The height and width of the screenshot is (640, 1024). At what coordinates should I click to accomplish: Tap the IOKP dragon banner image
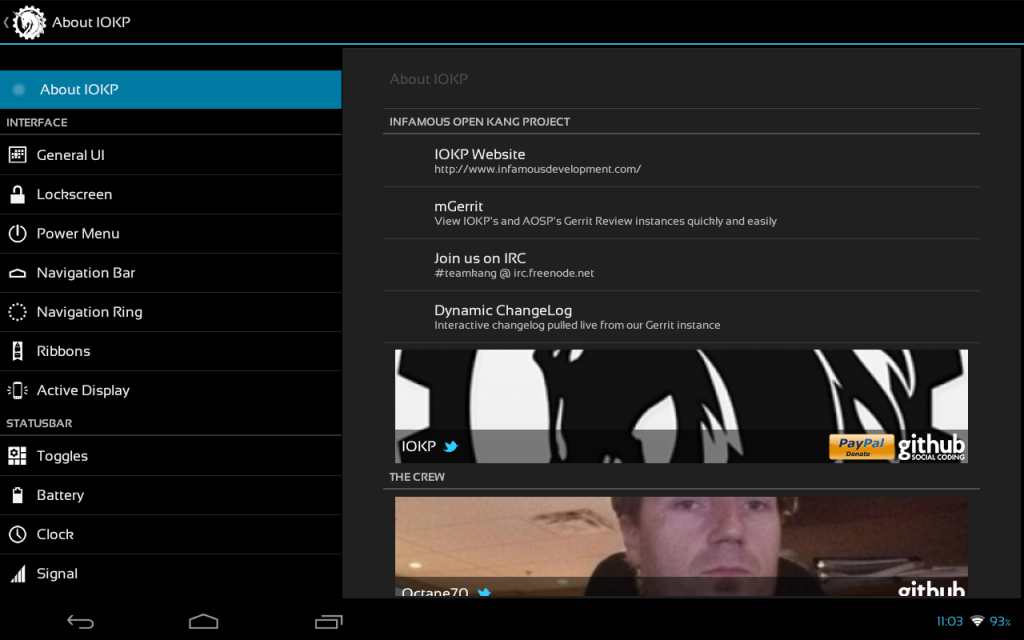tap(681, 406)
